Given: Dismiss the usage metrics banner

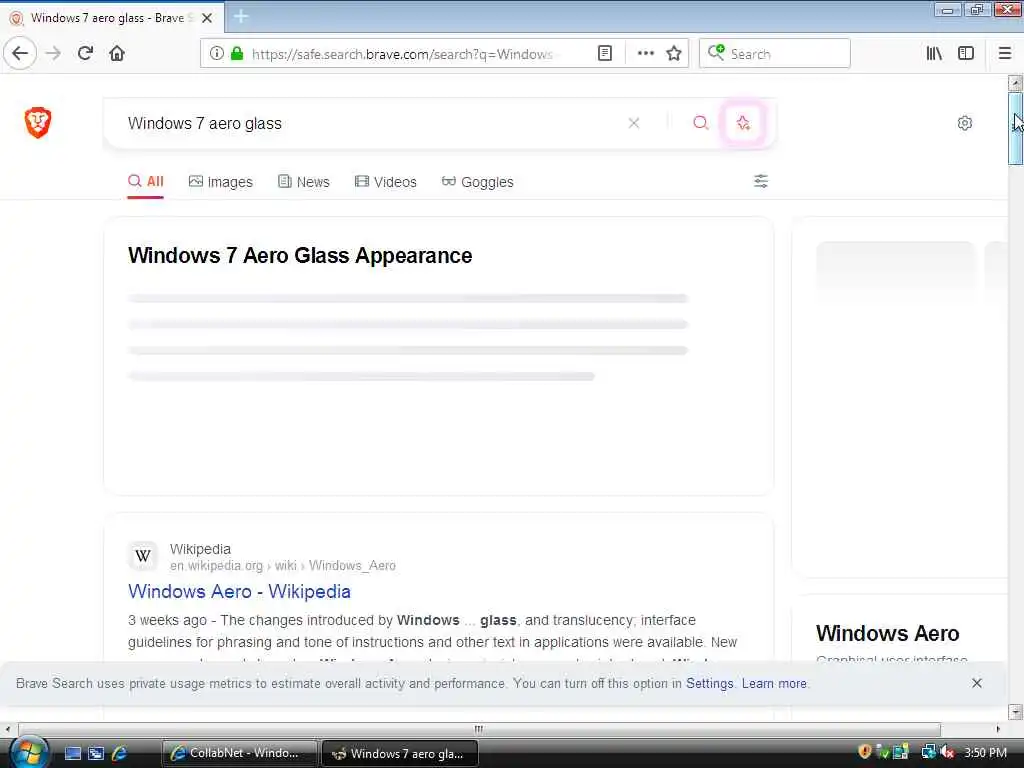Looking at the screenshot, I should point(976,683).
